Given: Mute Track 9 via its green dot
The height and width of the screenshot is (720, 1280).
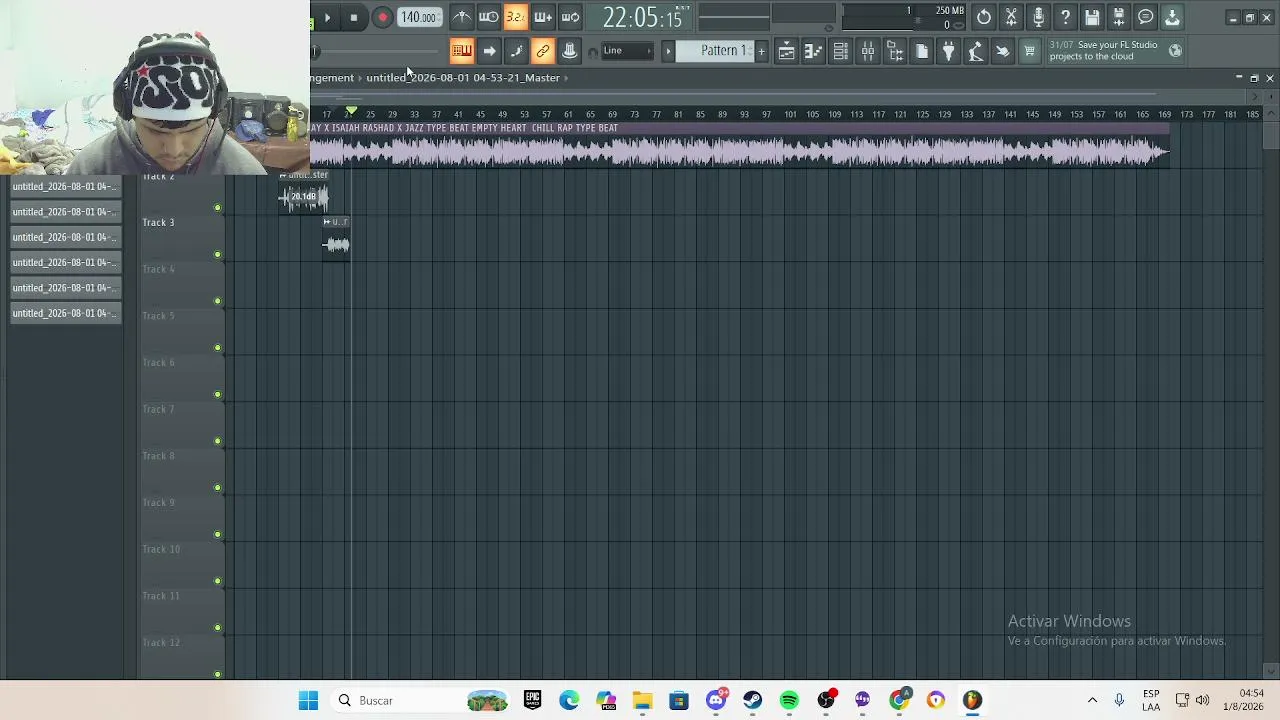Looking at the screenshot, I should [218, 534].
